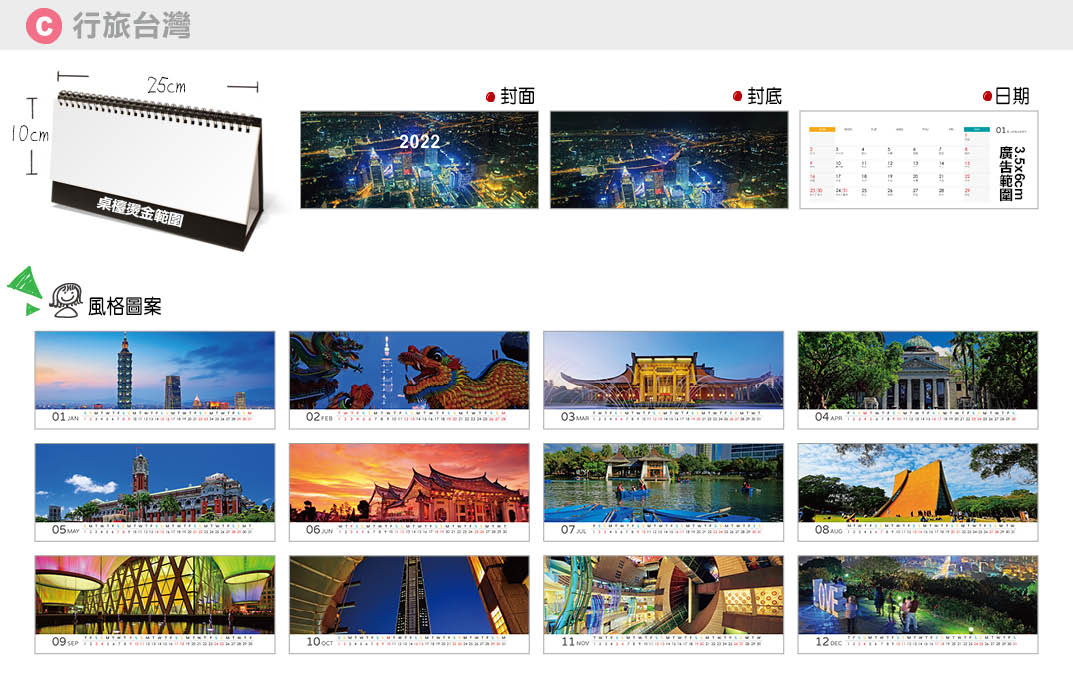Click the red dot beside 日期

click(987, 97)
